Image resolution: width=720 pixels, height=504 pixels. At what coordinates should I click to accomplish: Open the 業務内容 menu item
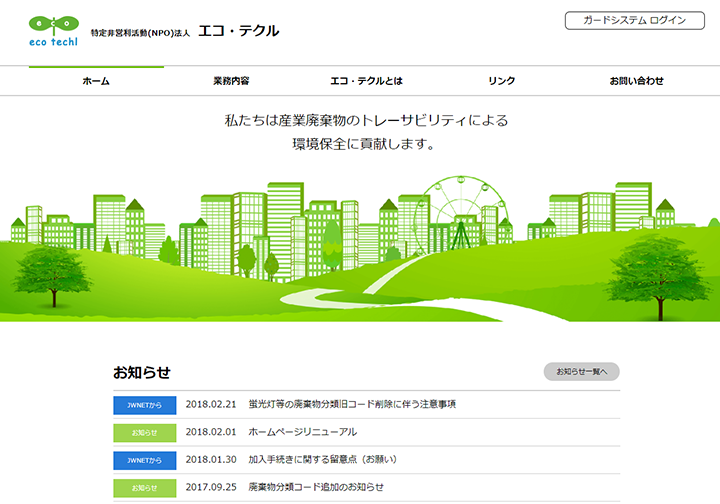pos(231,81)
